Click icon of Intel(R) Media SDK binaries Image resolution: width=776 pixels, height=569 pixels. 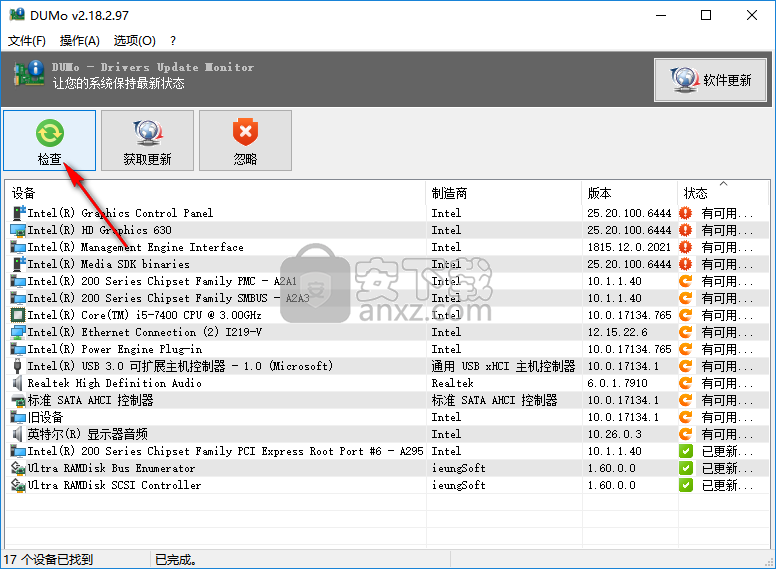click(18, 264)
